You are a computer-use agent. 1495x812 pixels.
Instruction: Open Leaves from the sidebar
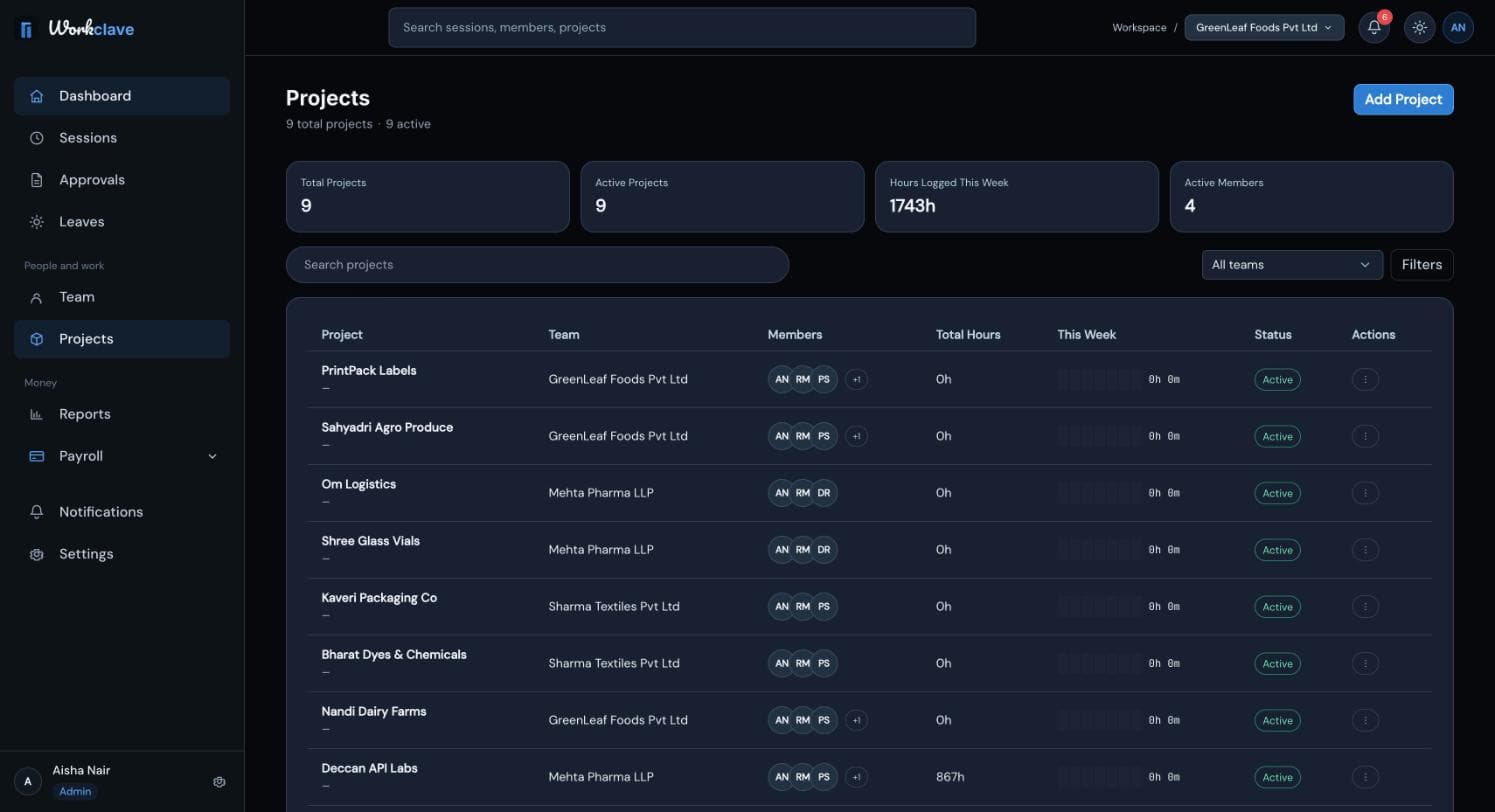click(122, 222)
